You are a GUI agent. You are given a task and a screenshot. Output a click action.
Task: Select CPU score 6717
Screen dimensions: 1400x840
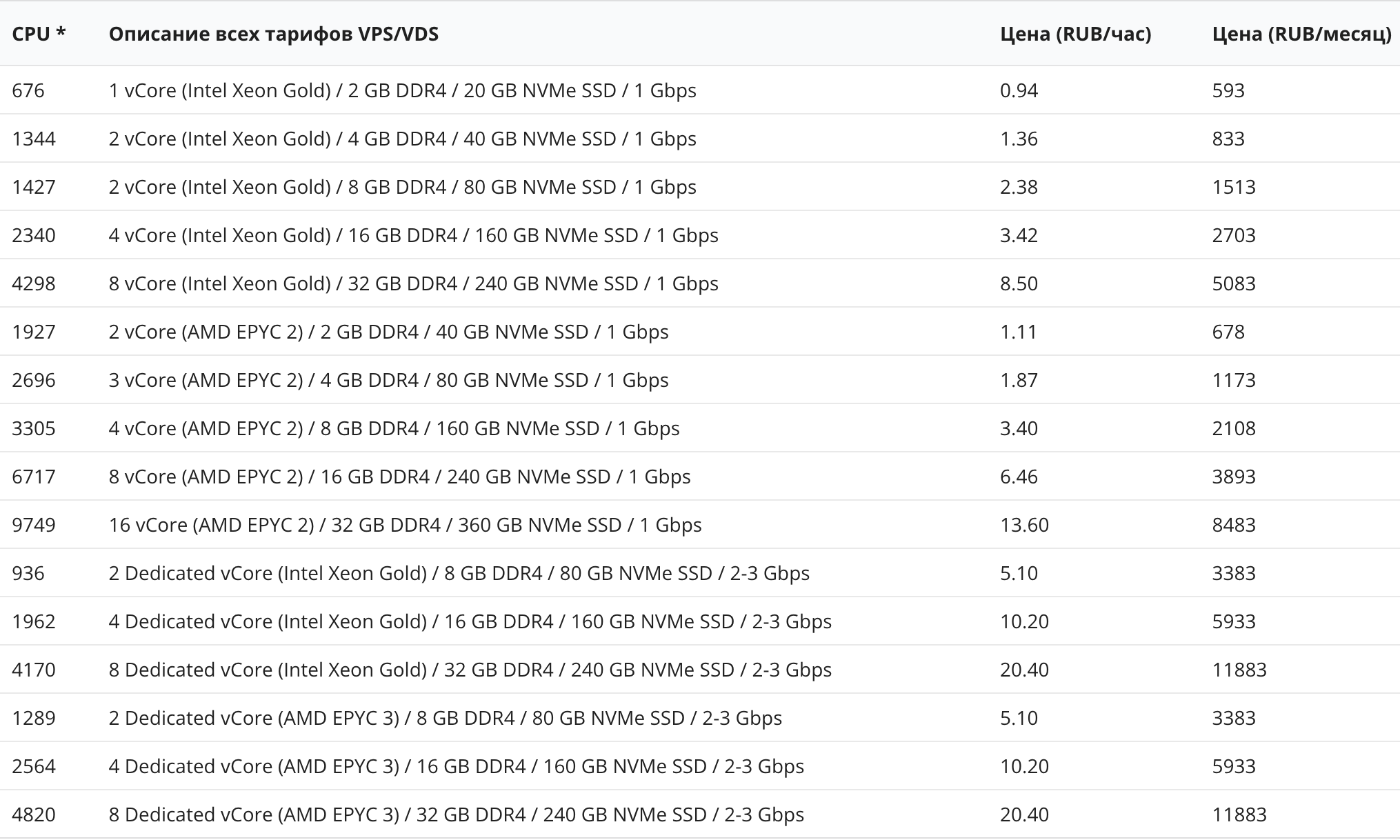coord(34,477)
